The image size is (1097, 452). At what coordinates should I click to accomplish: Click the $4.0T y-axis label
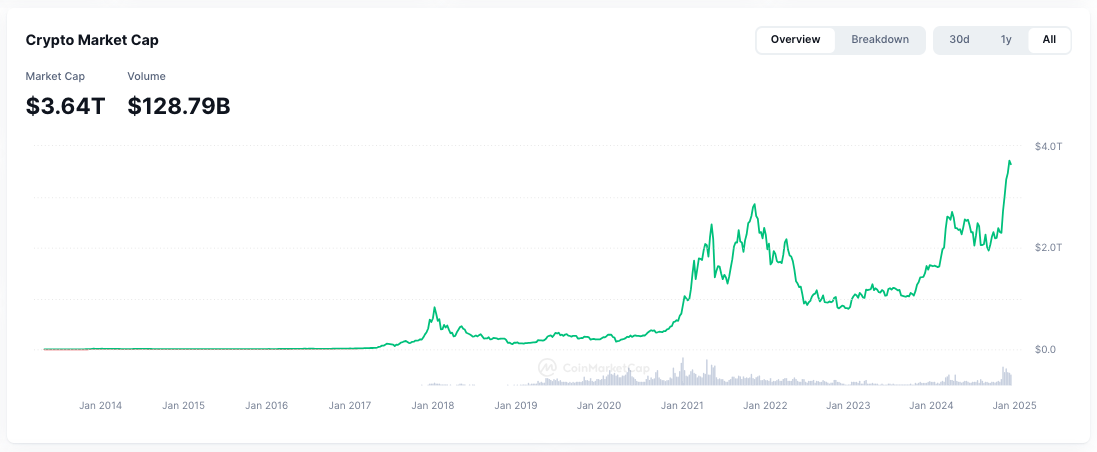click(x=1049, y=146)
